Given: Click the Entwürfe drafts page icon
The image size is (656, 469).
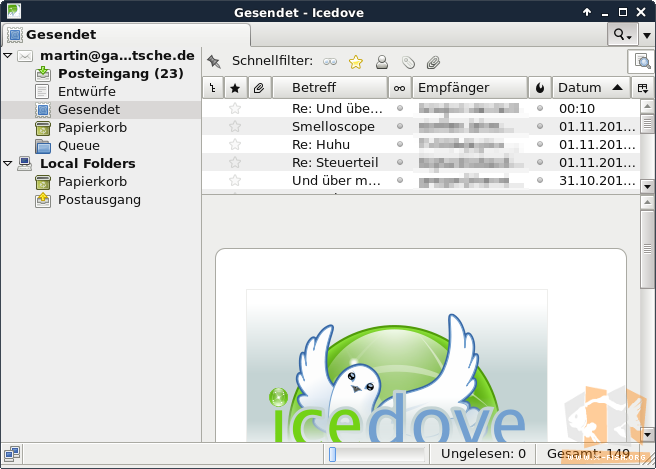Looking at the screenshot, I should tap(42, 92).
